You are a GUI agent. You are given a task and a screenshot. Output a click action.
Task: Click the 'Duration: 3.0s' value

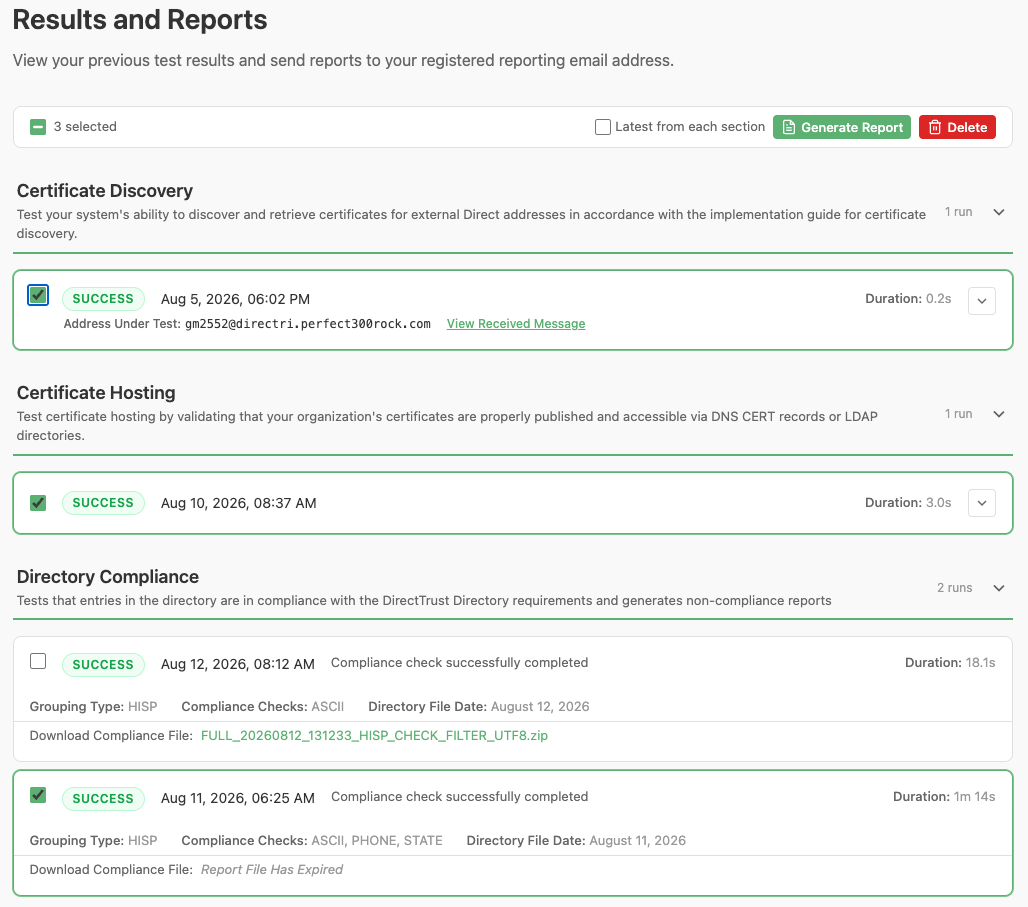click(908, 502)
